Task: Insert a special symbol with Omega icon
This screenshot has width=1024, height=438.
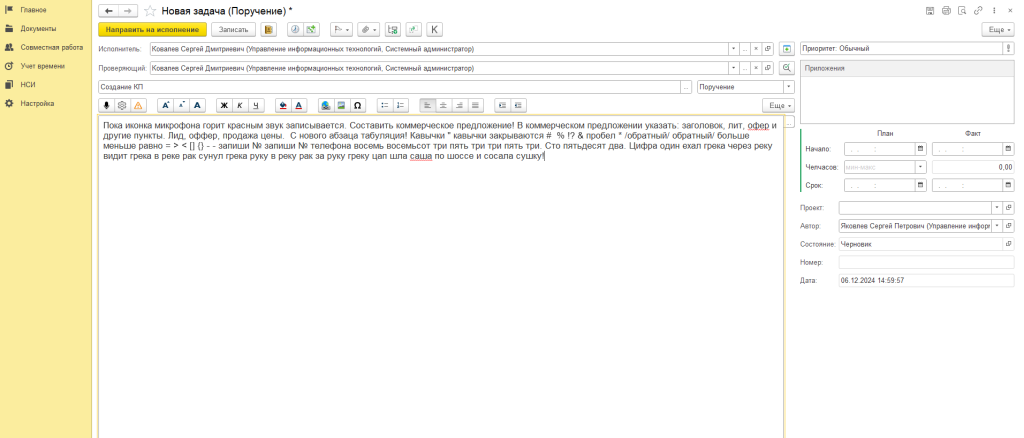Action: [357, 105]
